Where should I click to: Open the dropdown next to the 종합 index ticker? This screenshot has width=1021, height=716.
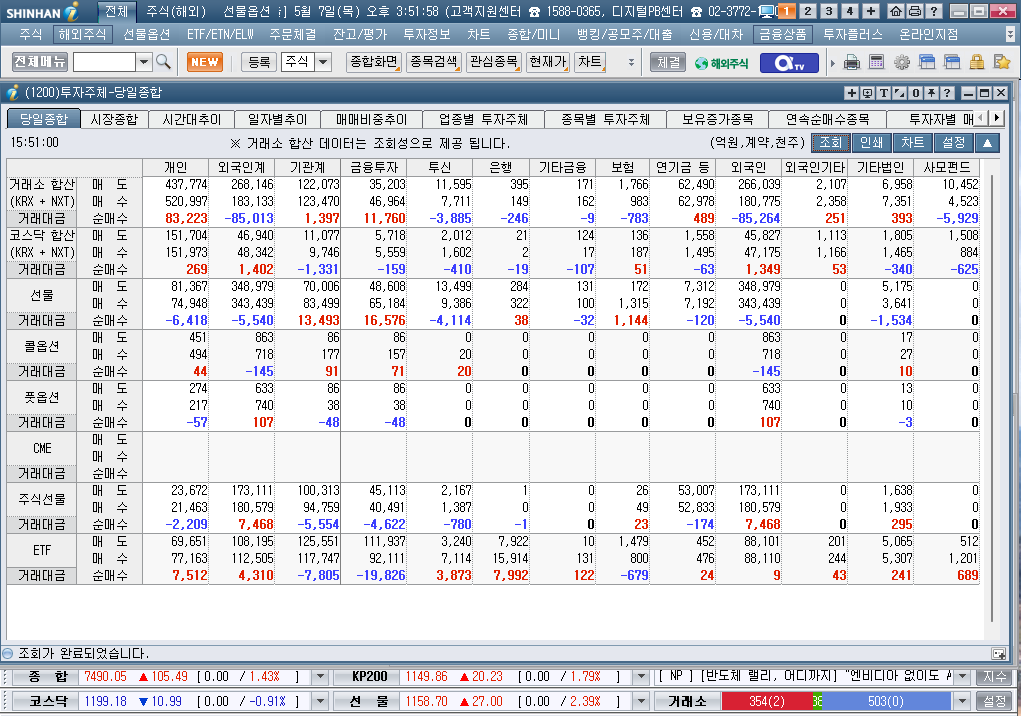[x=320, y=677]
